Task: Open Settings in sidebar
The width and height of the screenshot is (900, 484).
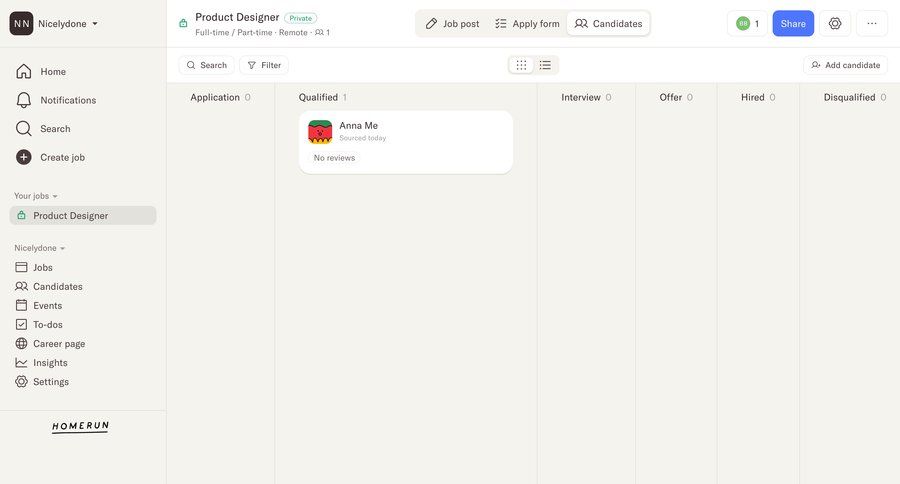Action: click(42, 382)
